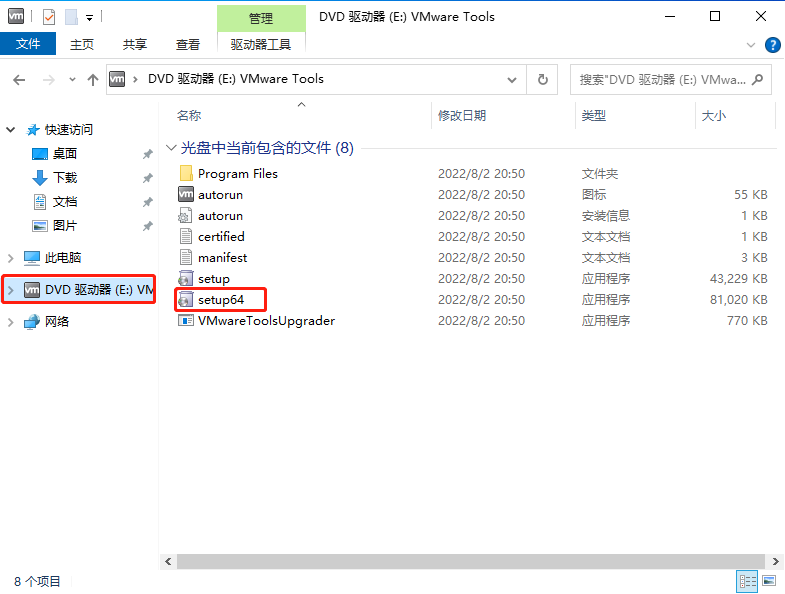Viewport: 785px width, 594px height.
Task: Click the pin icon beside 下载
Action: click(x=147, y=178)
